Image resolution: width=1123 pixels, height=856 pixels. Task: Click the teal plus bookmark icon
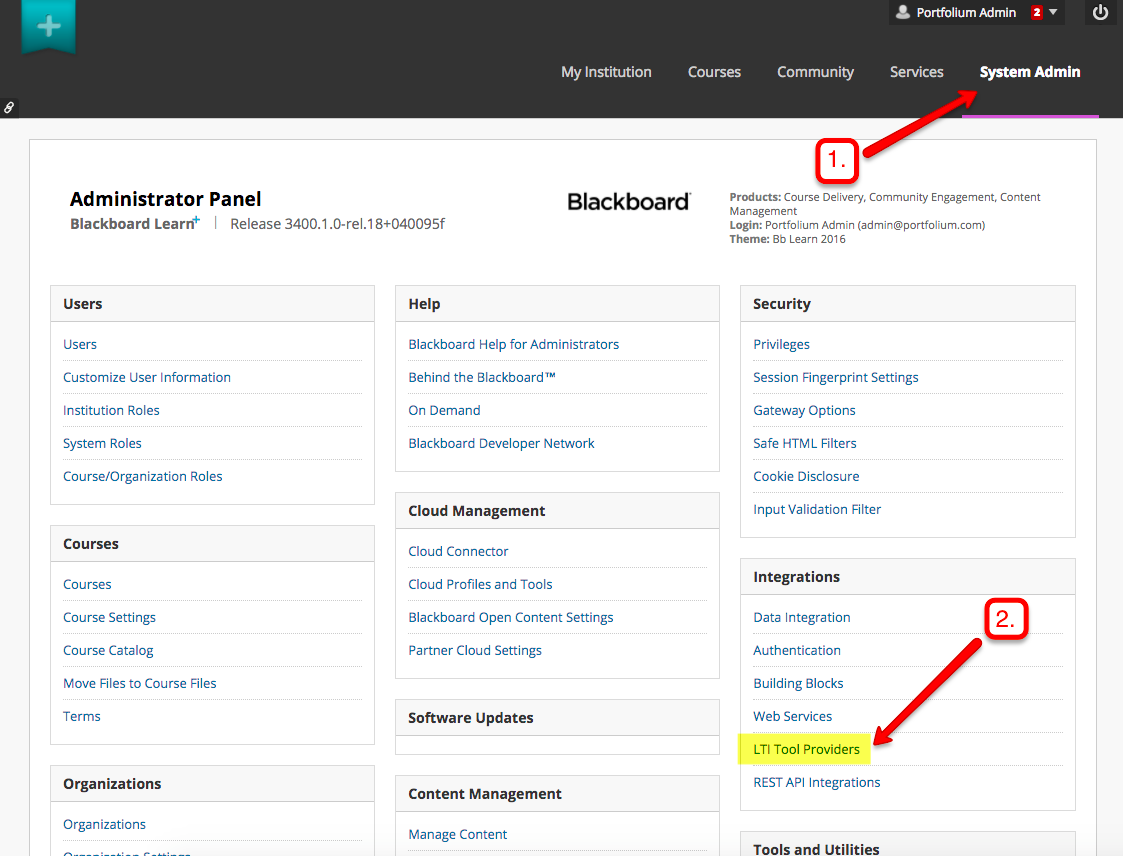coord(49,27)
